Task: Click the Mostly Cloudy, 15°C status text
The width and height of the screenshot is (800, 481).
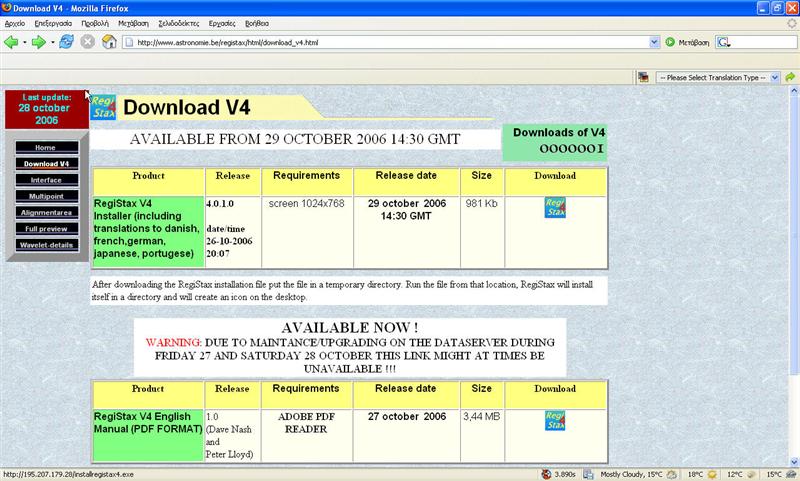Action: pyautogui.click(x=631, y=474)
